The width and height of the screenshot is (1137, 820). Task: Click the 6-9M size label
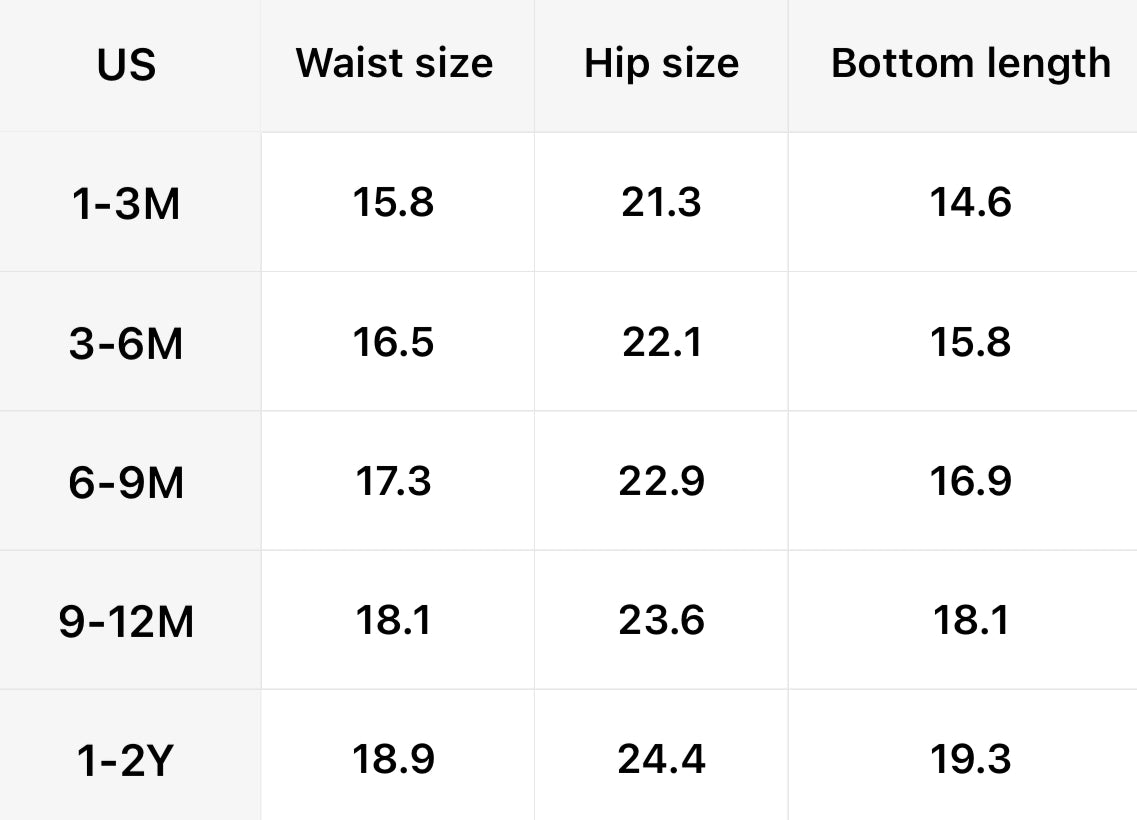[x=127, y=482]
